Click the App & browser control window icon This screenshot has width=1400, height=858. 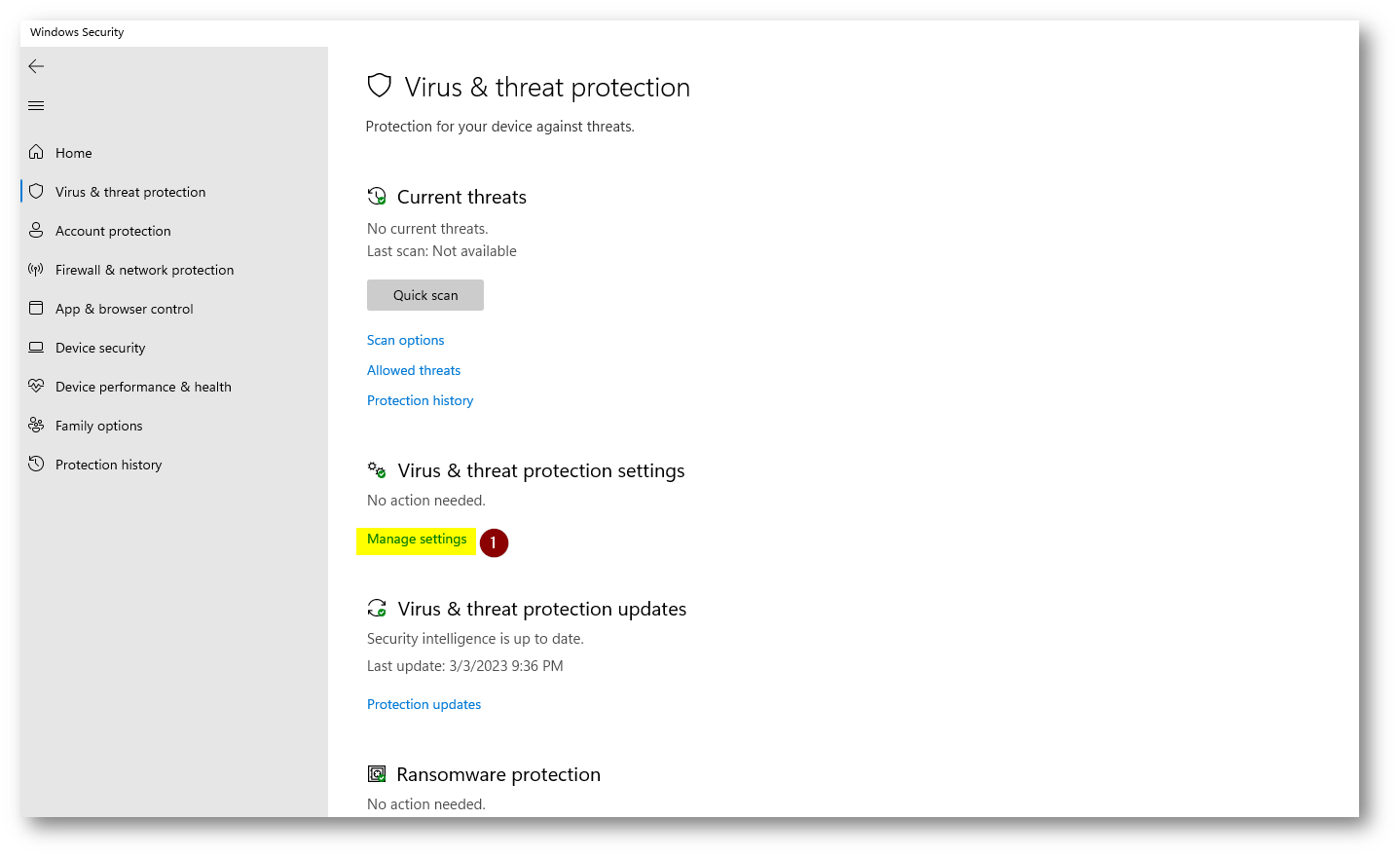point(36,308)
